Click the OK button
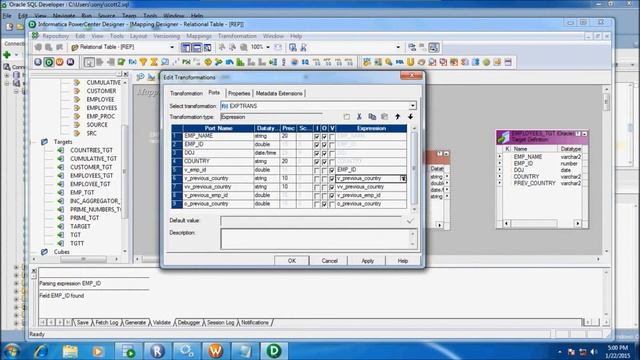This screenshot has height=360, width=640. tap(291, 261)
